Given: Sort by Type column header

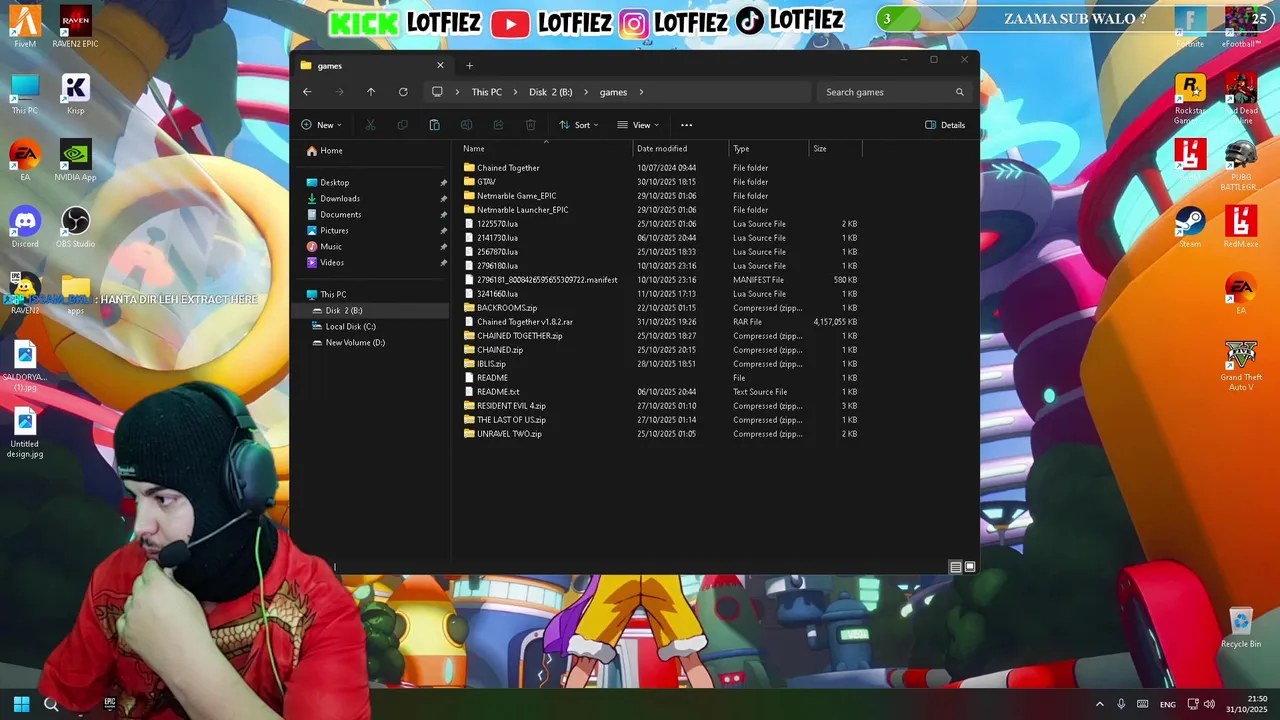Looking at the screenshot, I should [x=769, y=149].
